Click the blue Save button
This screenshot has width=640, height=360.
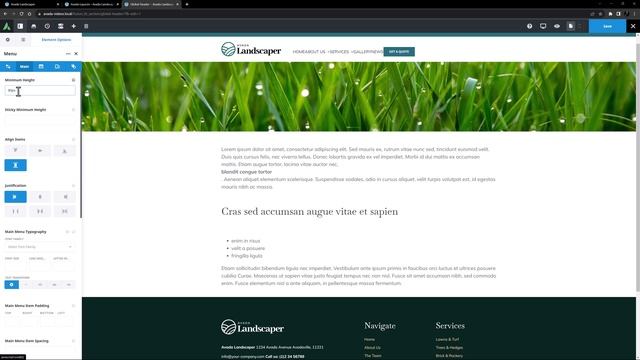tap(607, 26)
